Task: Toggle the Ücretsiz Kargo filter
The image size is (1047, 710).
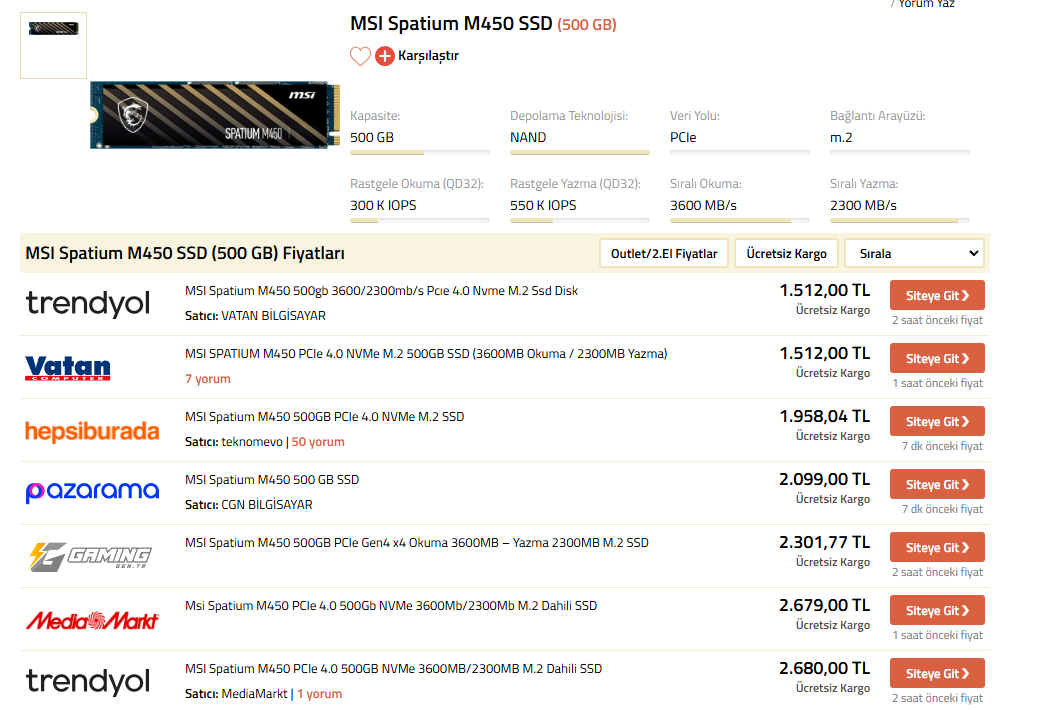Action: 787,254
